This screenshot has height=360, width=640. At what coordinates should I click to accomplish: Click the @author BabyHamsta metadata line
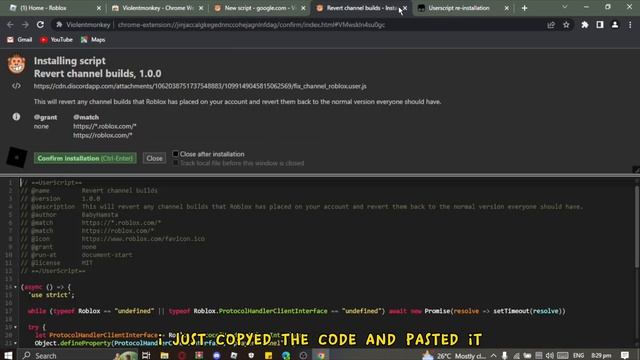coord(69,215)
